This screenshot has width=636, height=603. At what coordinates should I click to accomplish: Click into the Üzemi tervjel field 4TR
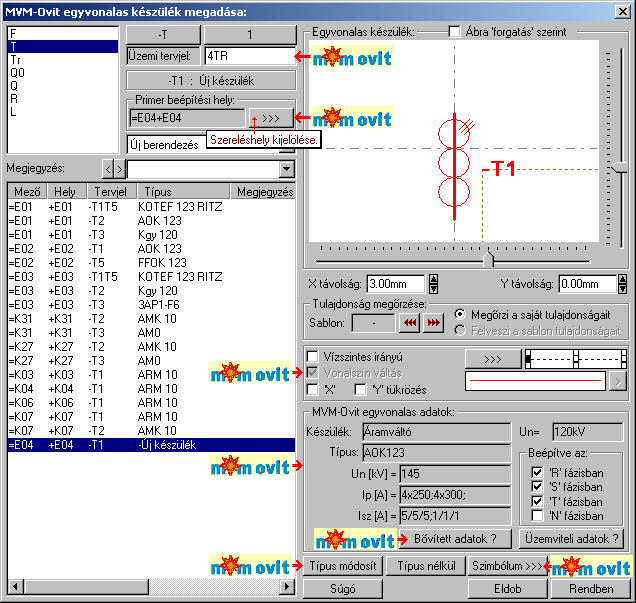[x=250, y=56]
